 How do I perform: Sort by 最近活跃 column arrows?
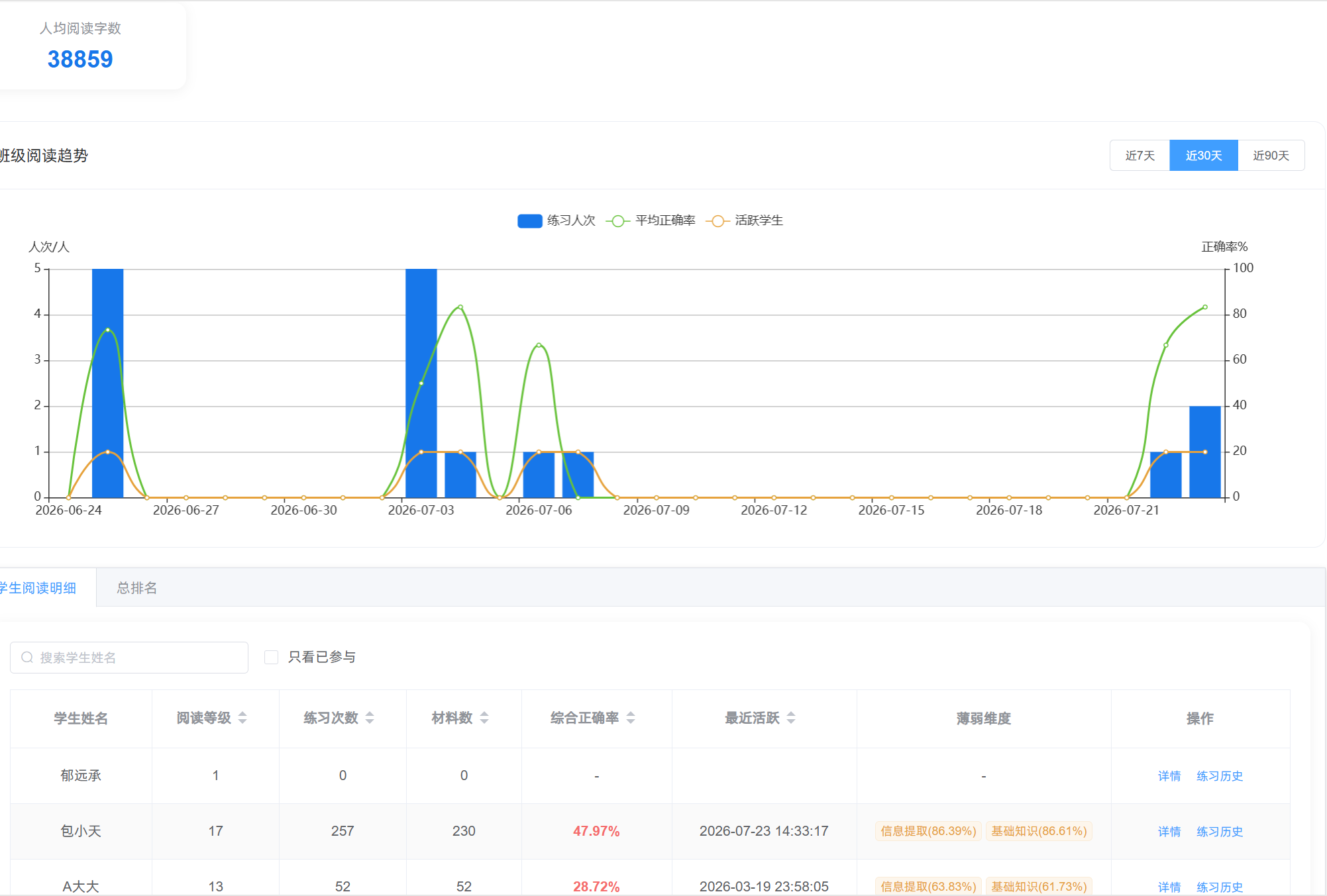791,718
